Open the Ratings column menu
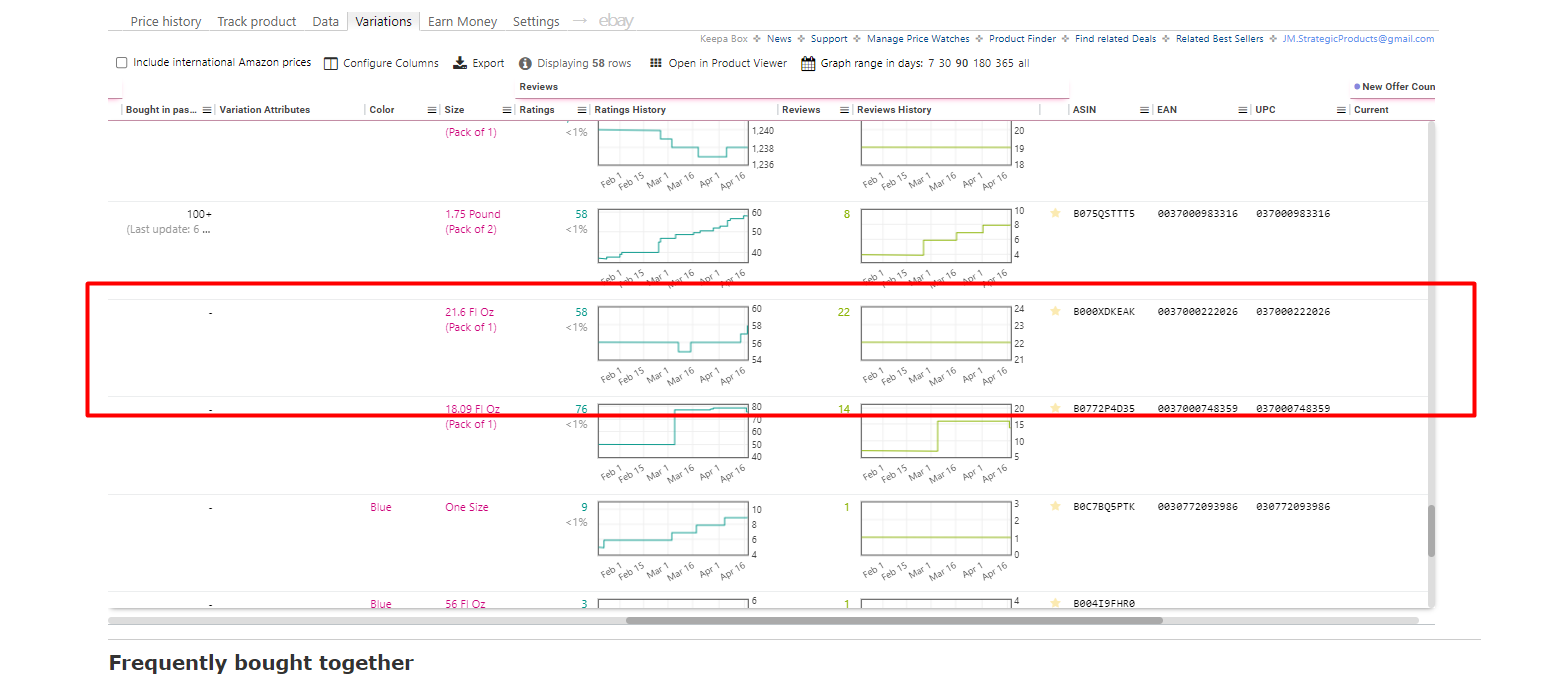The image size is (1560, 677). coord(581,110)
